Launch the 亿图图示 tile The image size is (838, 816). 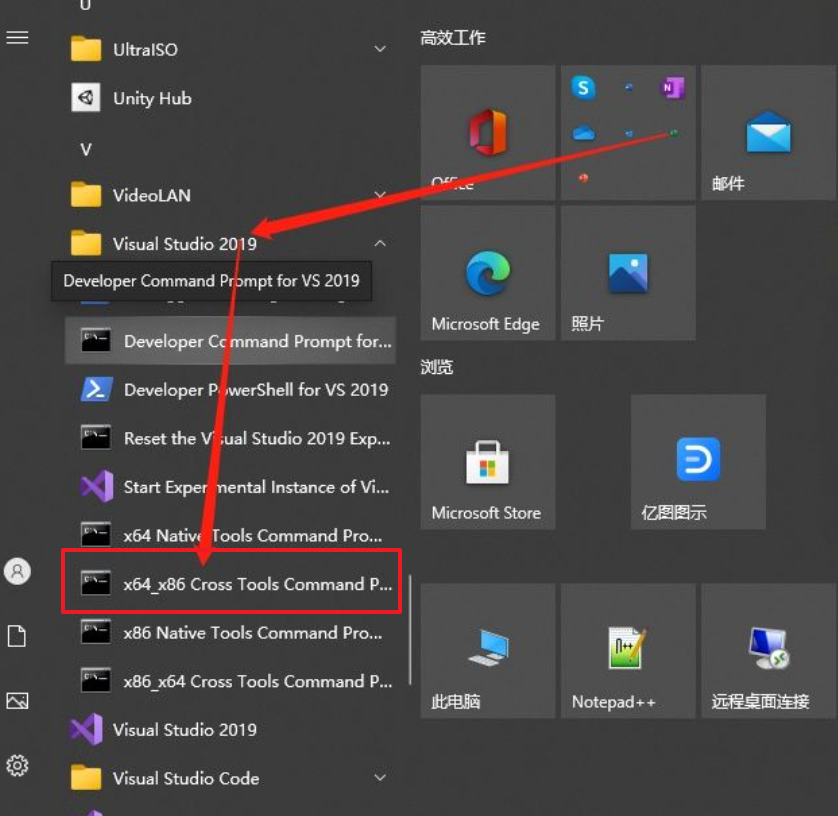698,462
